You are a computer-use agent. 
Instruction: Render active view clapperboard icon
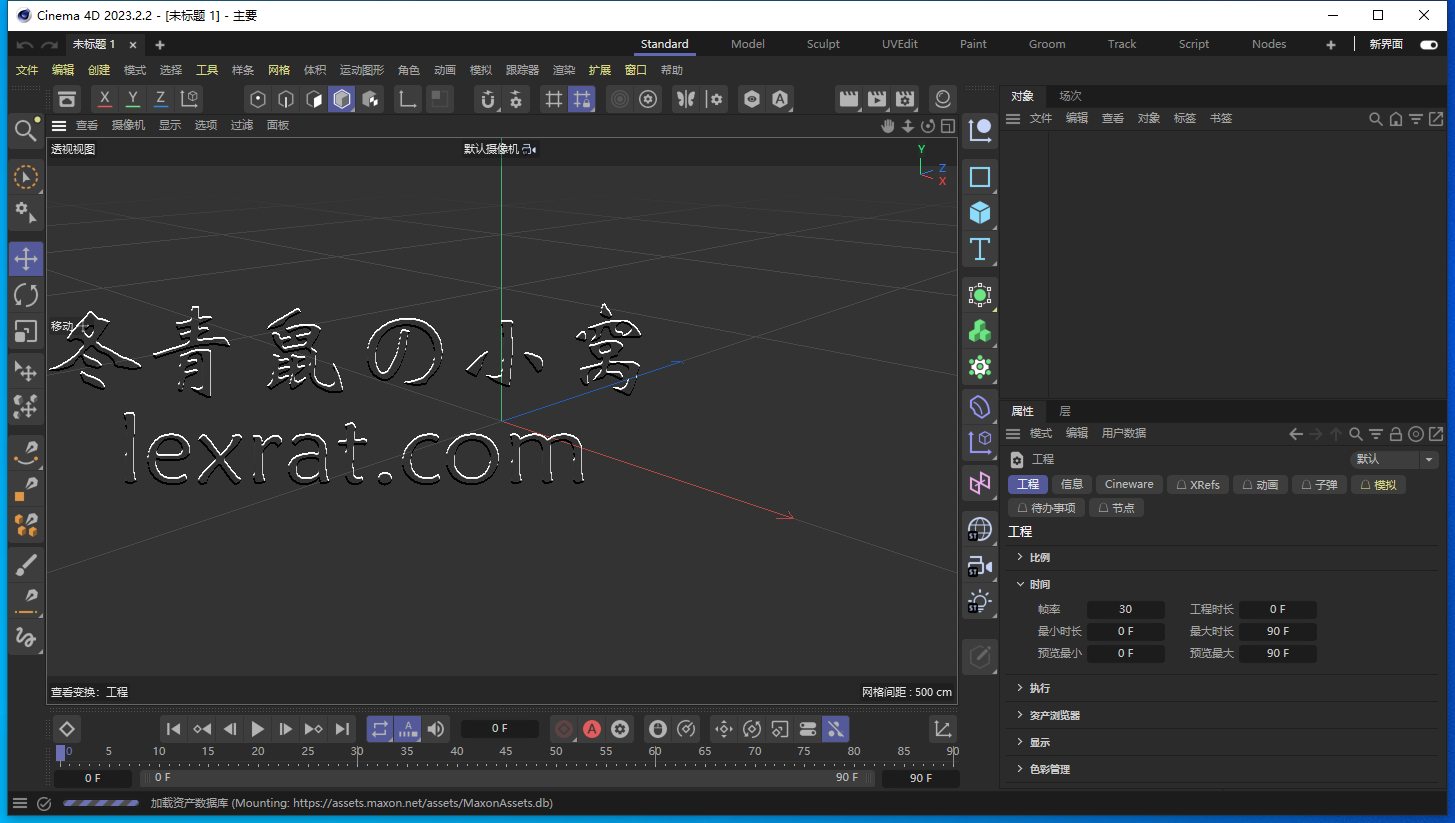pos(849,99)
